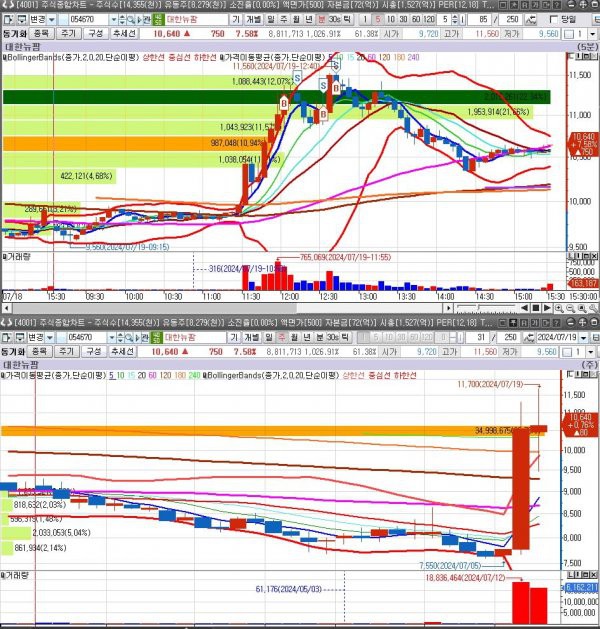Screen dimensions: 600x629
Task: Click the B buy marker near 12:00 on the upper chart
Action: click(x=284, y=104)
